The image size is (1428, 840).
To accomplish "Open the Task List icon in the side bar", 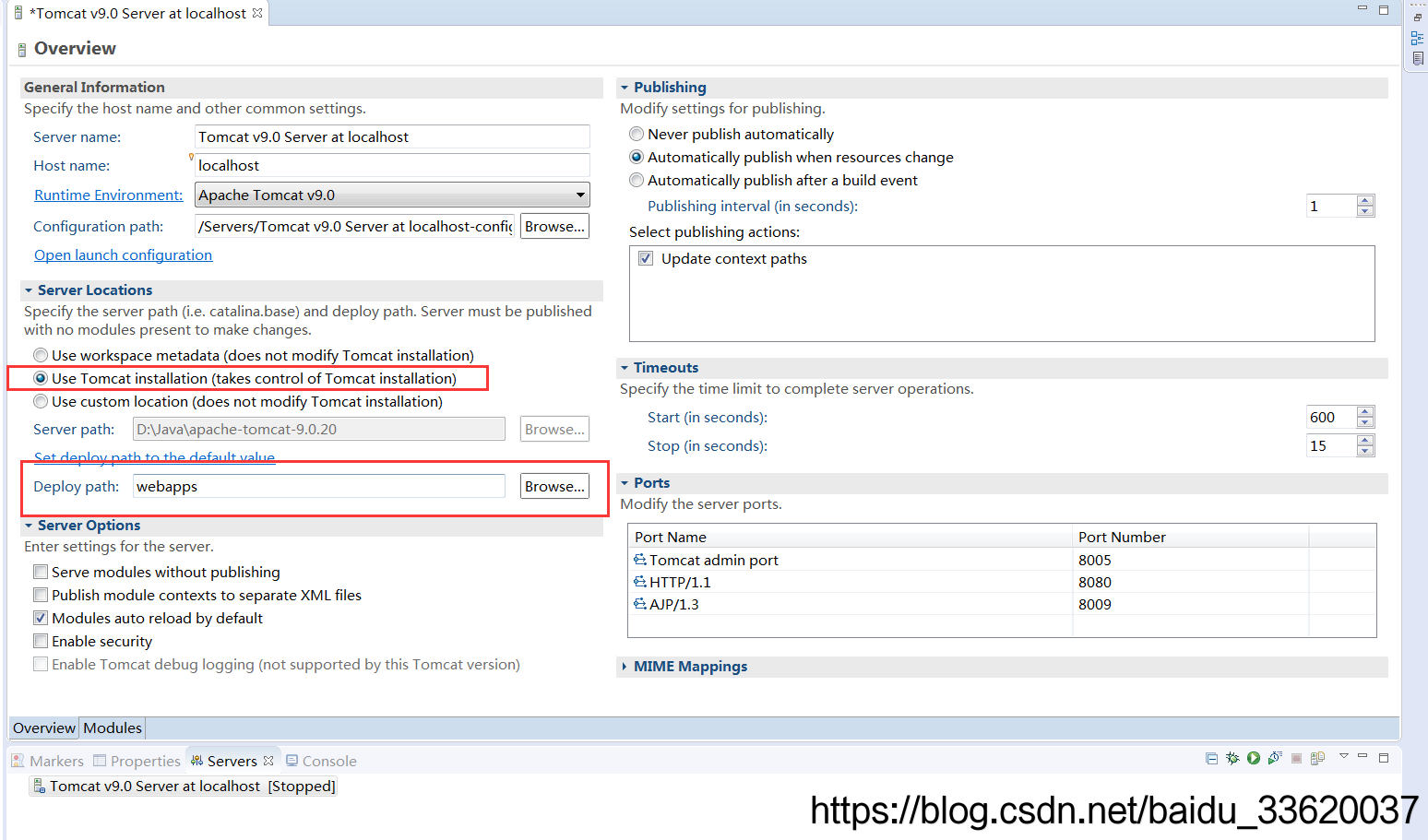I will 1418,58.
